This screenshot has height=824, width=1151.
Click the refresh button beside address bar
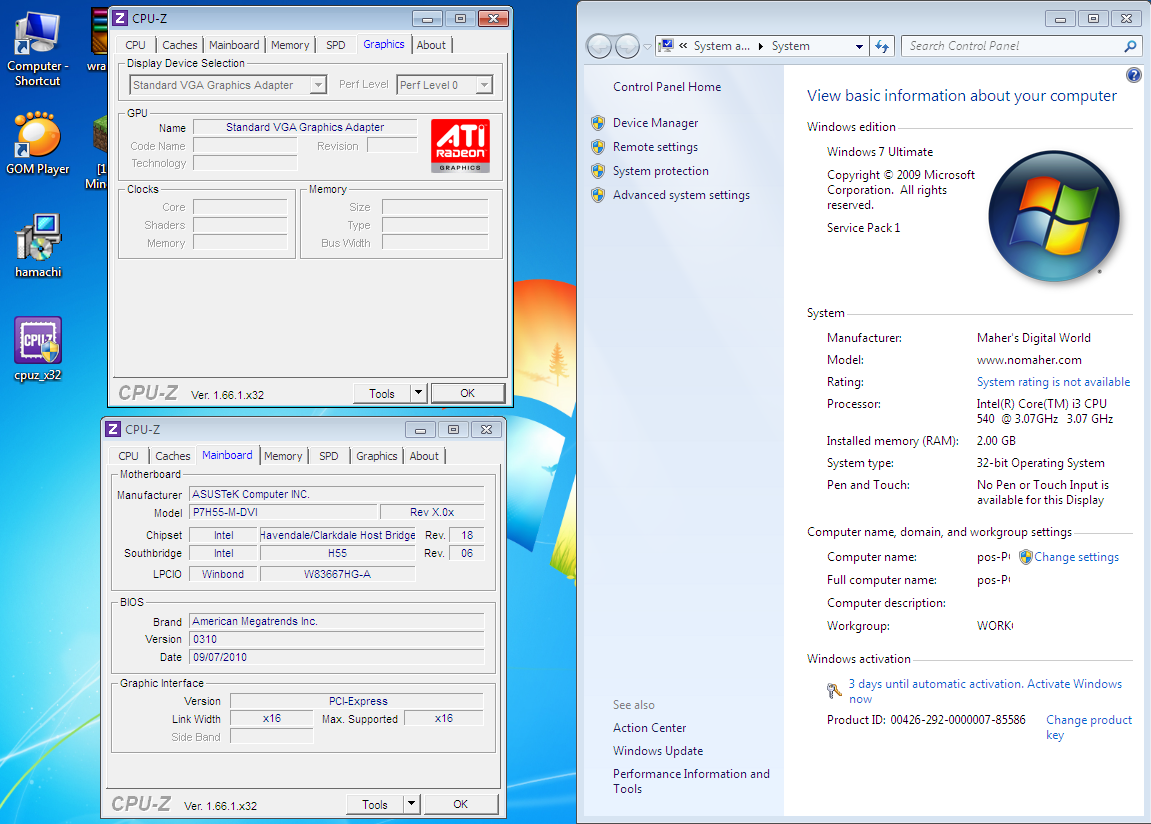(882, 46)
